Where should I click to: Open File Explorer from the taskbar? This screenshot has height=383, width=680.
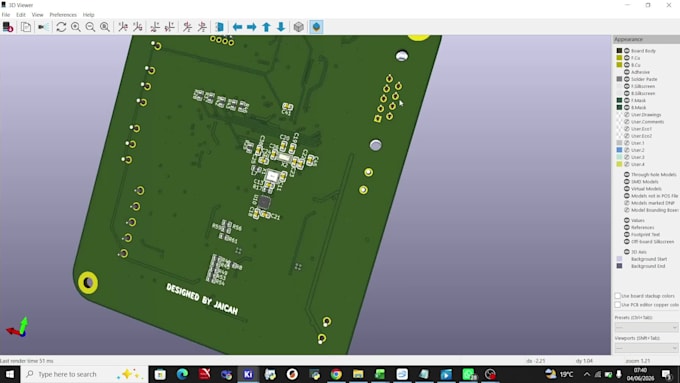tap(358, 374)
